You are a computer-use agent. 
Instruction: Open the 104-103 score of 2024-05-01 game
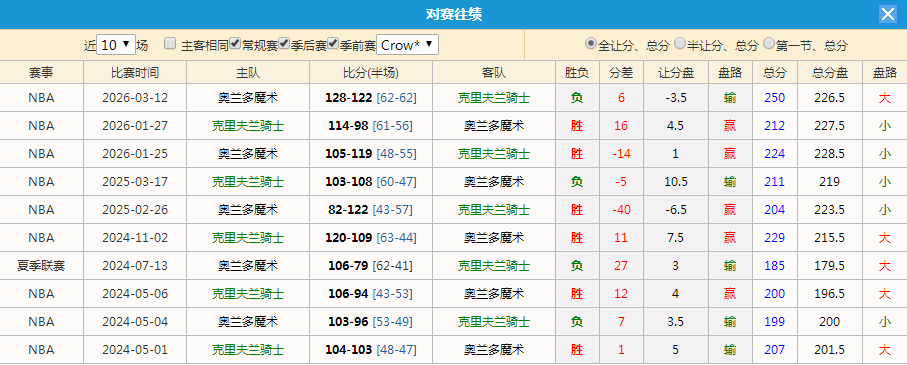click(348, 350)
